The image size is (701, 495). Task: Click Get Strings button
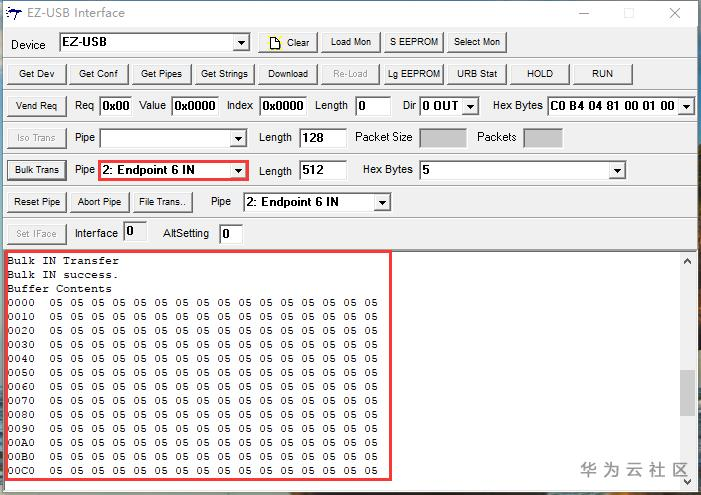[224, 74]
